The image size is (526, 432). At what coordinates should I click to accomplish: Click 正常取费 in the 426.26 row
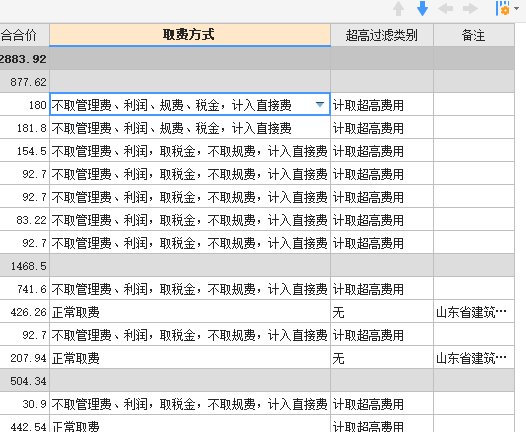tap(75, 312)
